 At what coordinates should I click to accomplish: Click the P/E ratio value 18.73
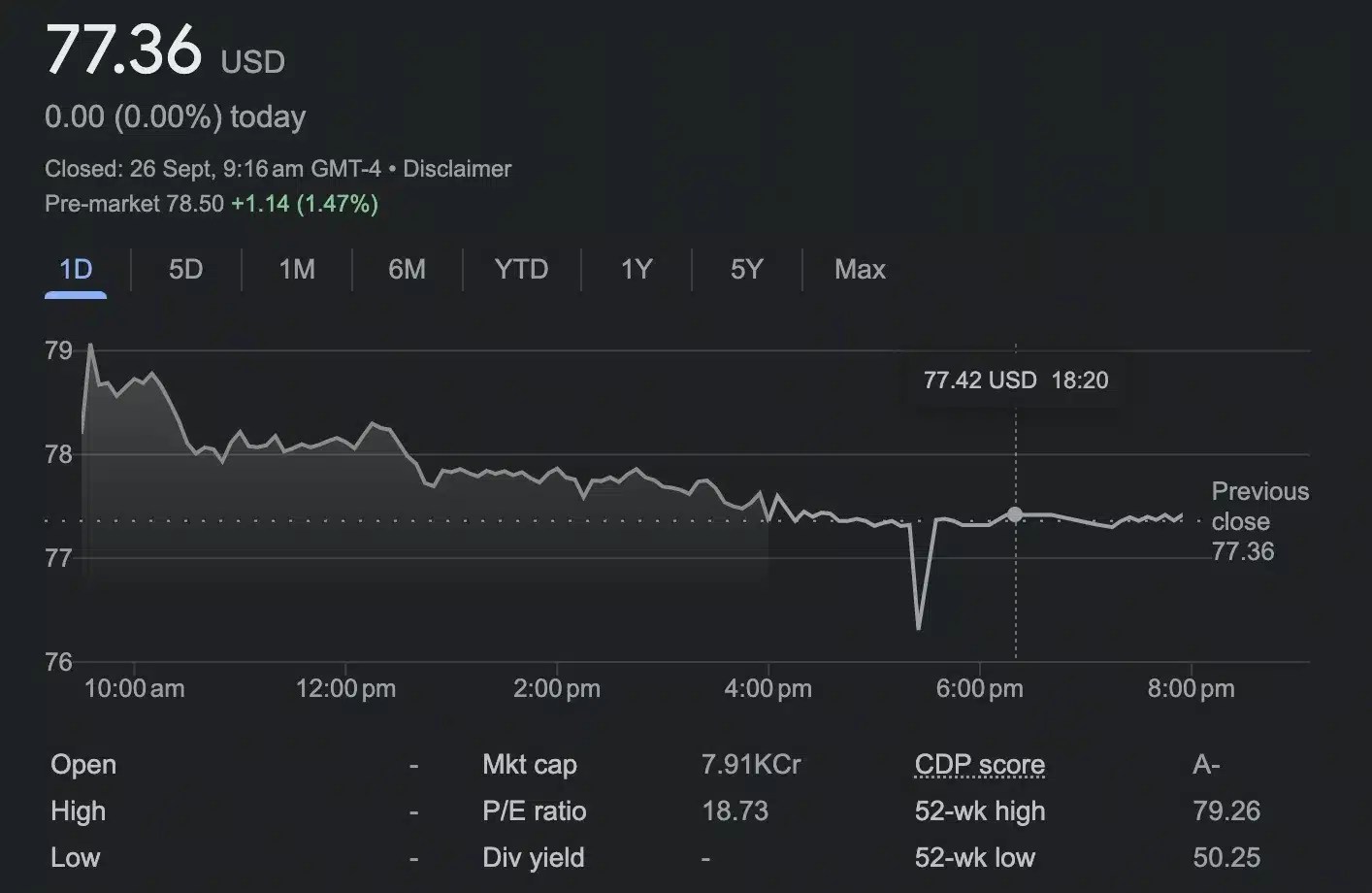[x=735, y=811]
